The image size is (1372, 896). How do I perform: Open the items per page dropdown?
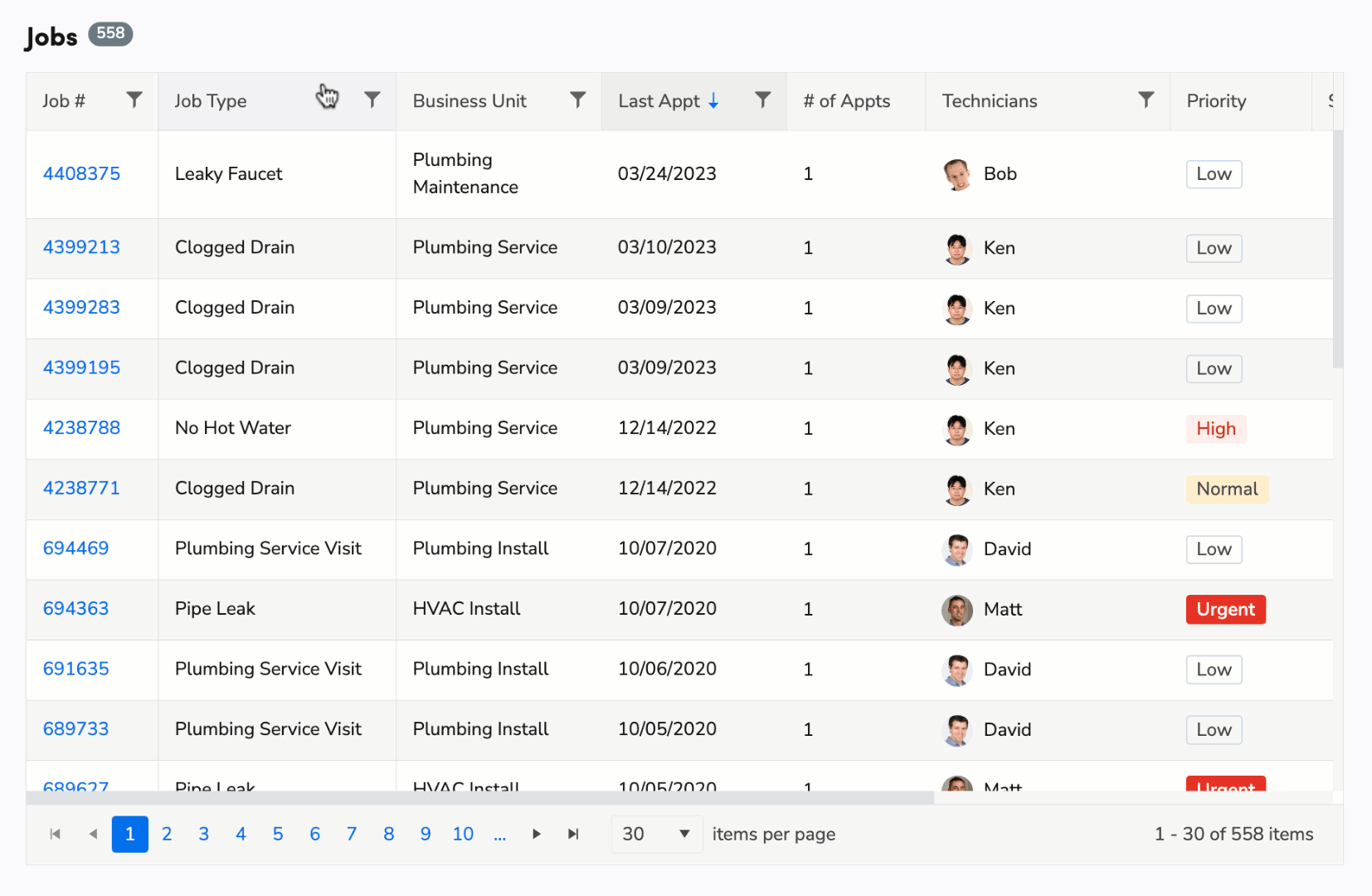pos(656,834)
